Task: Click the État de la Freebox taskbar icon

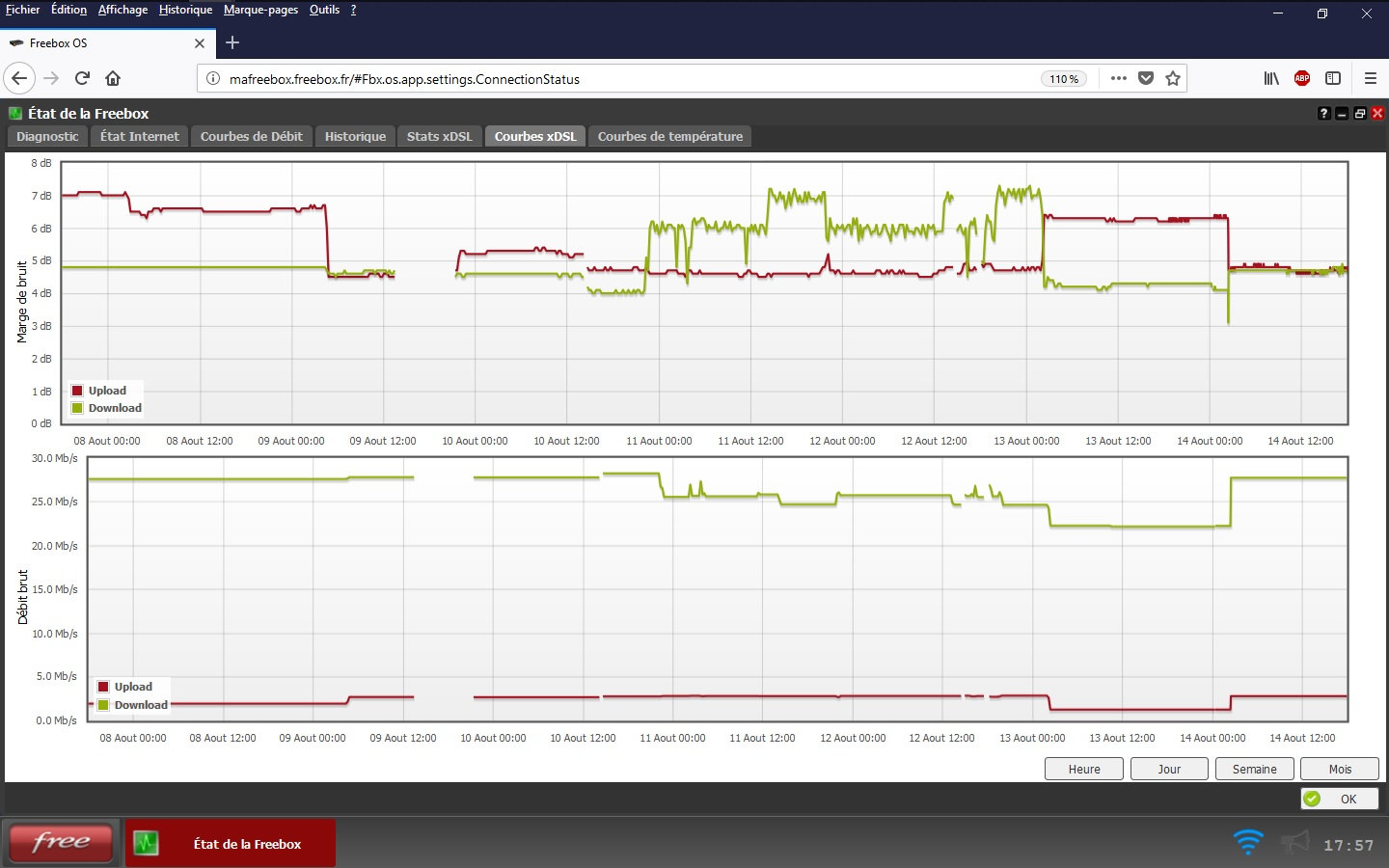Action: tap(146, 843)
